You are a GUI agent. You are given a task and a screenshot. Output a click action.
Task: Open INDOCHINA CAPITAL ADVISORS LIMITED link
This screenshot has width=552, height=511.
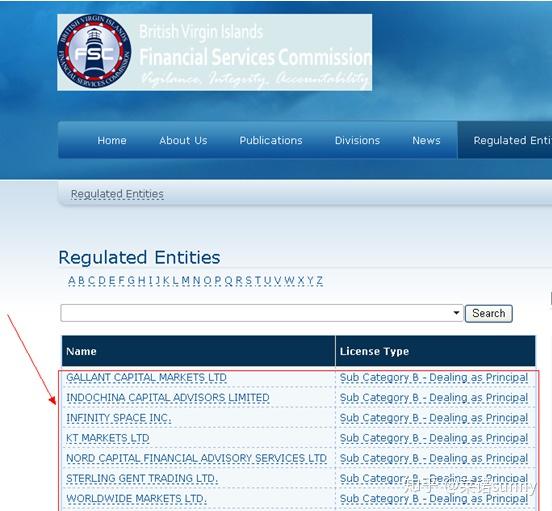tap(168, 397)
